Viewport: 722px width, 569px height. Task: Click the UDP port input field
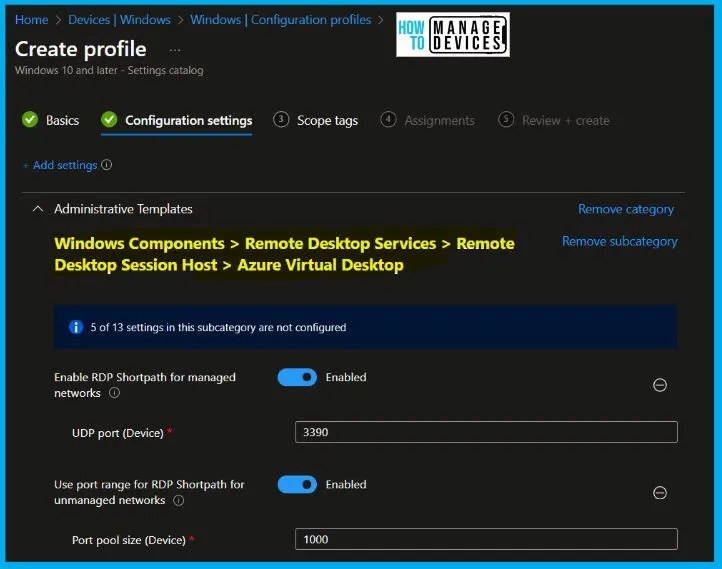point(486,432)
